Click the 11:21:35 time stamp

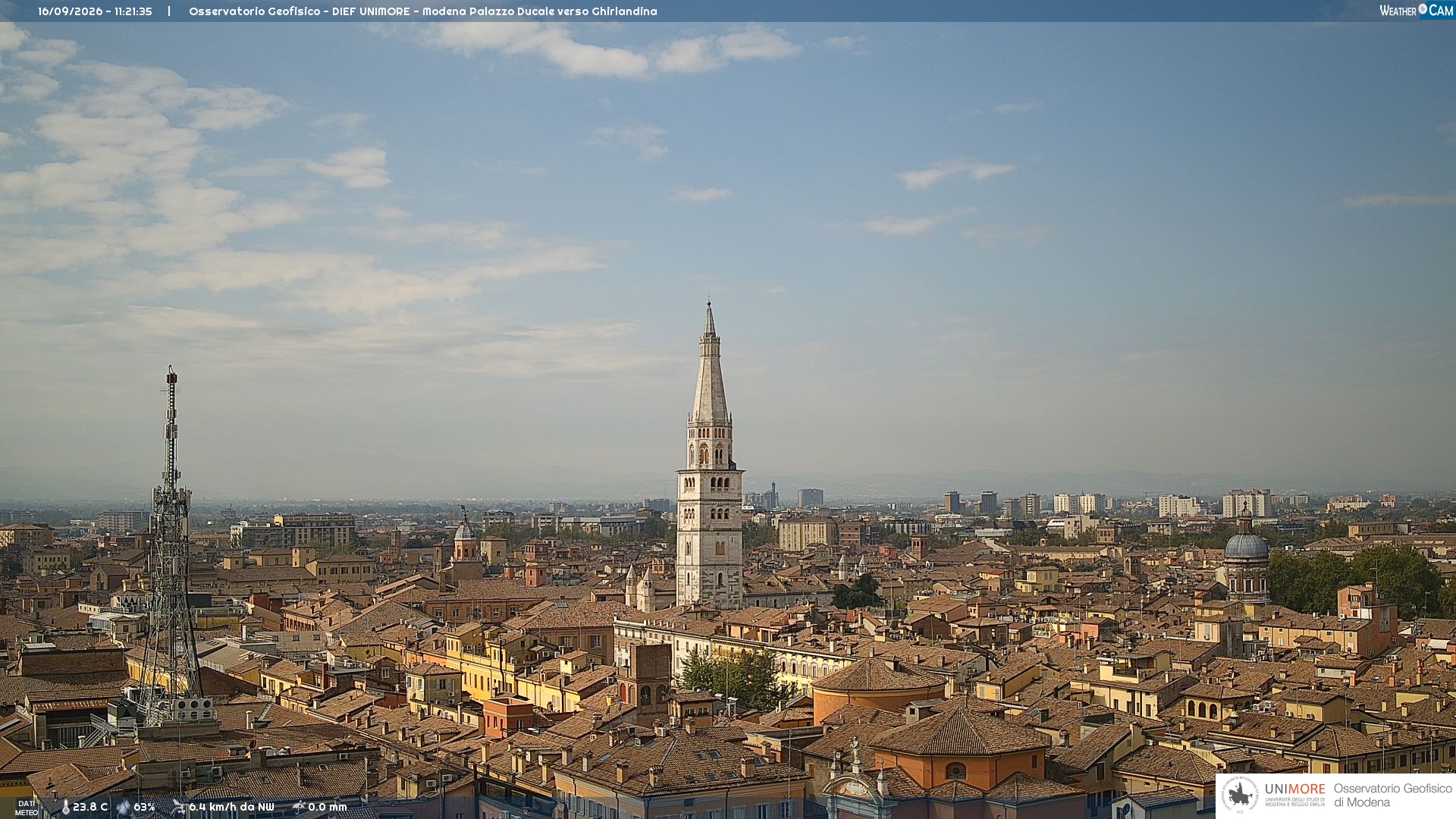tap(133, 11)
